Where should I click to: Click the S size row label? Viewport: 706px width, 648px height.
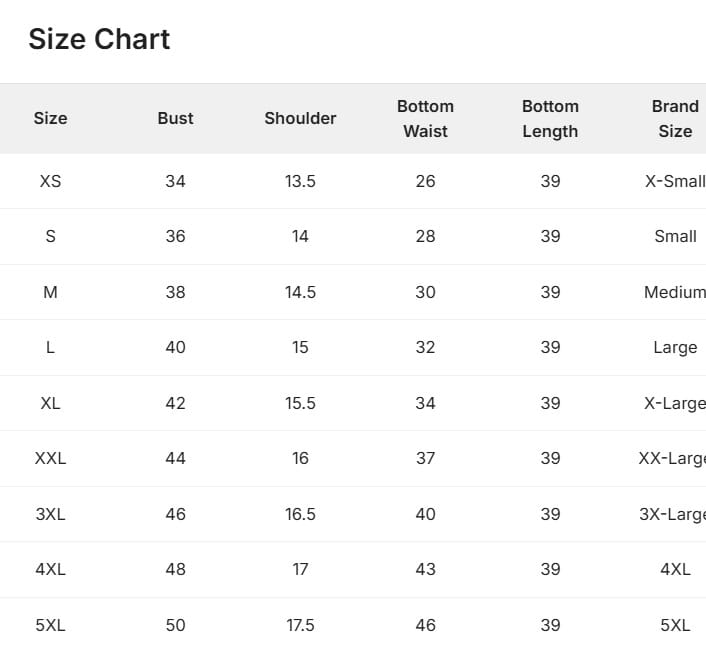(50, 236)
